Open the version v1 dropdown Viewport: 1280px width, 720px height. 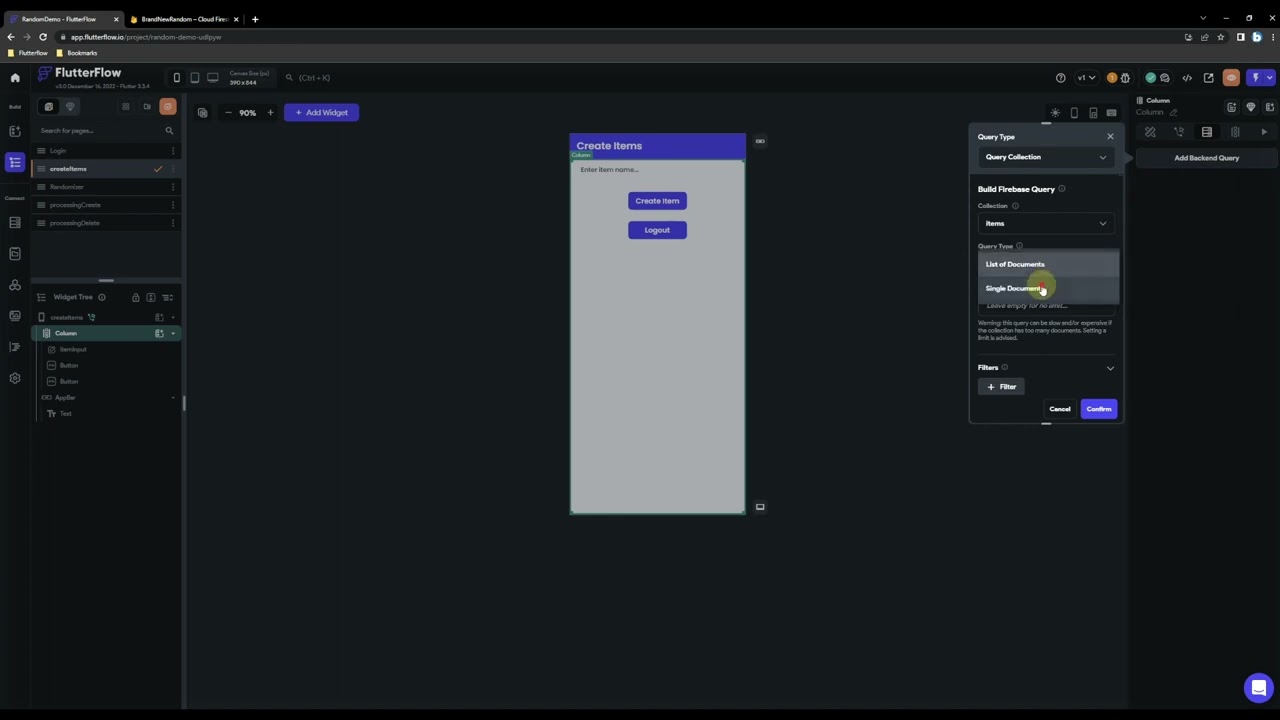1086,77
